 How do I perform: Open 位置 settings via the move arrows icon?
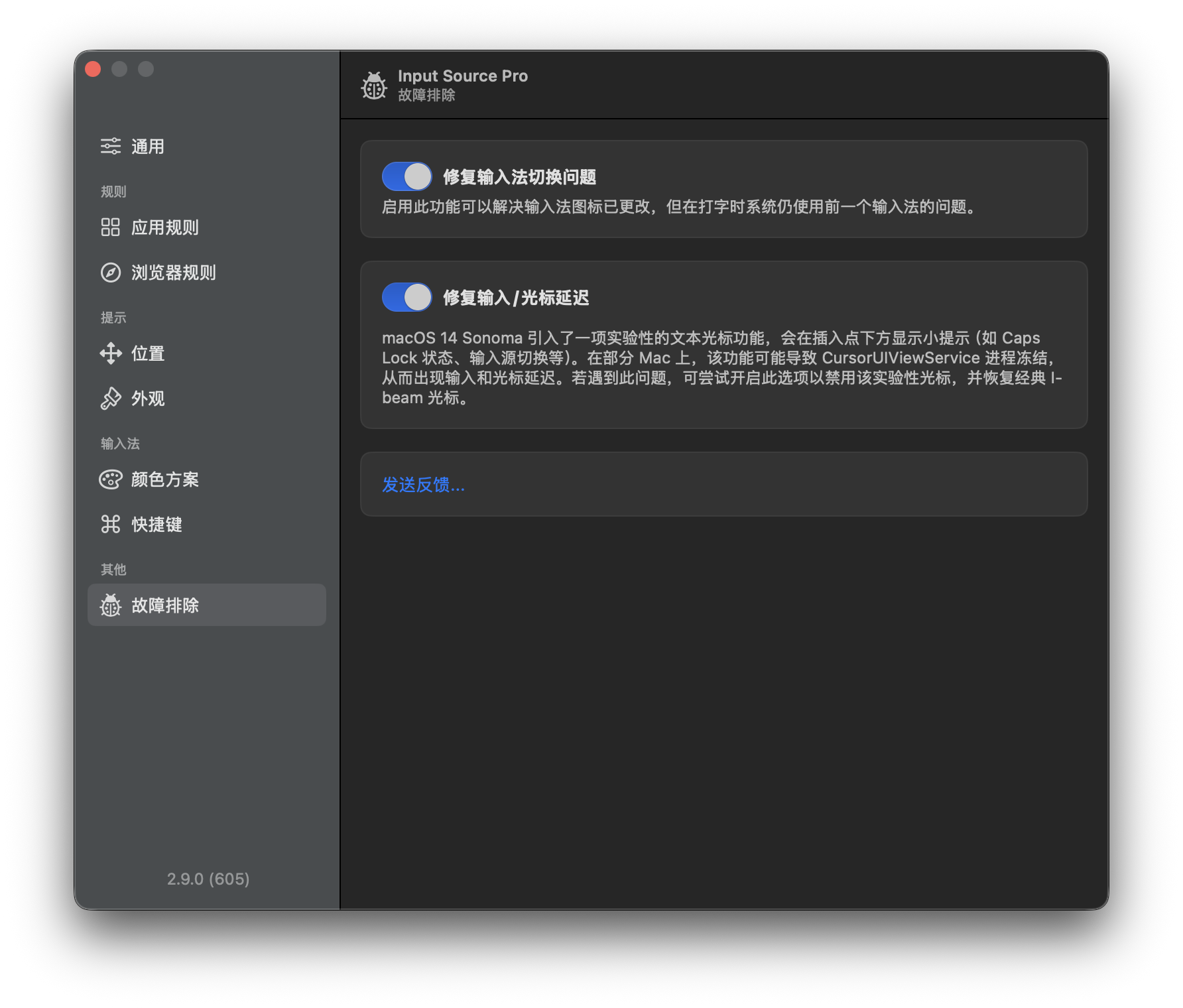point(110,353)
